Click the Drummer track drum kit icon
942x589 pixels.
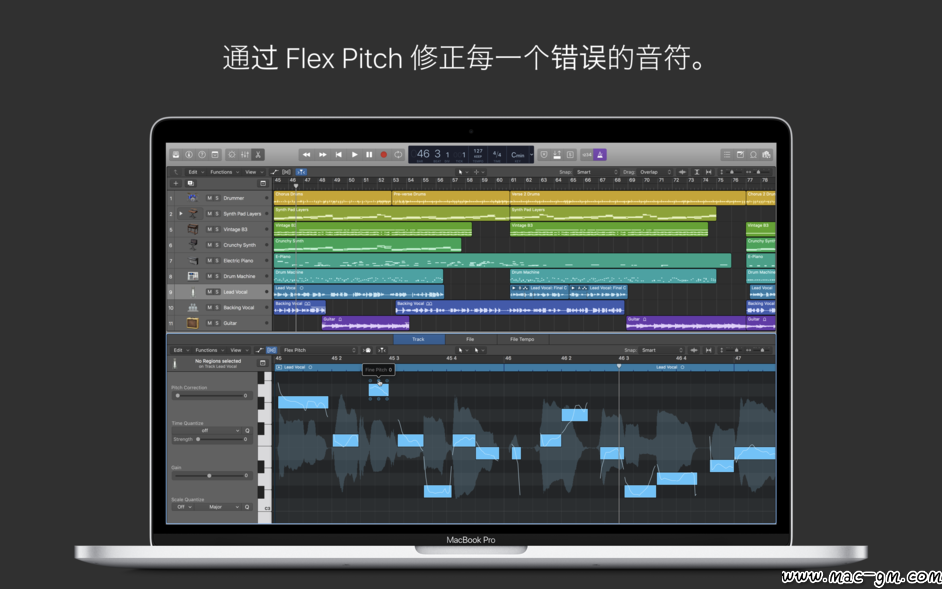pos(192,198)
